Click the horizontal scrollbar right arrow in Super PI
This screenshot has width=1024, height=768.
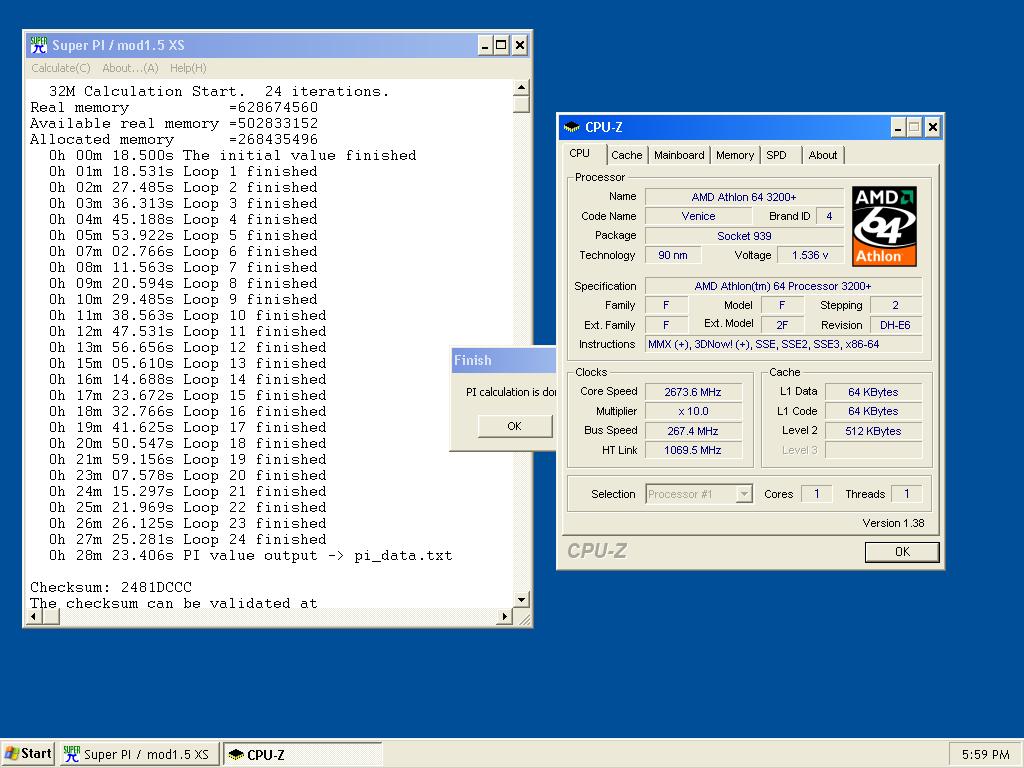tap(505, 616)
